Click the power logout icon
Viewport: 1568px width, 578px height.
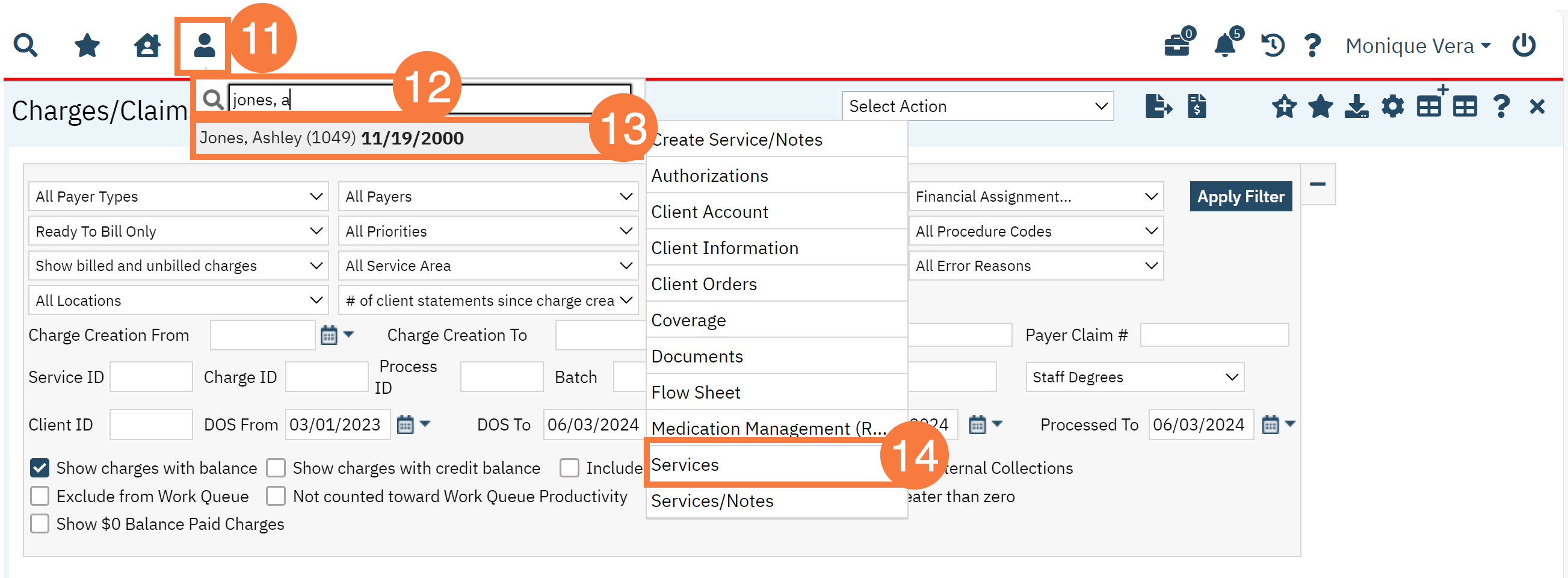tap(1523, 46)
